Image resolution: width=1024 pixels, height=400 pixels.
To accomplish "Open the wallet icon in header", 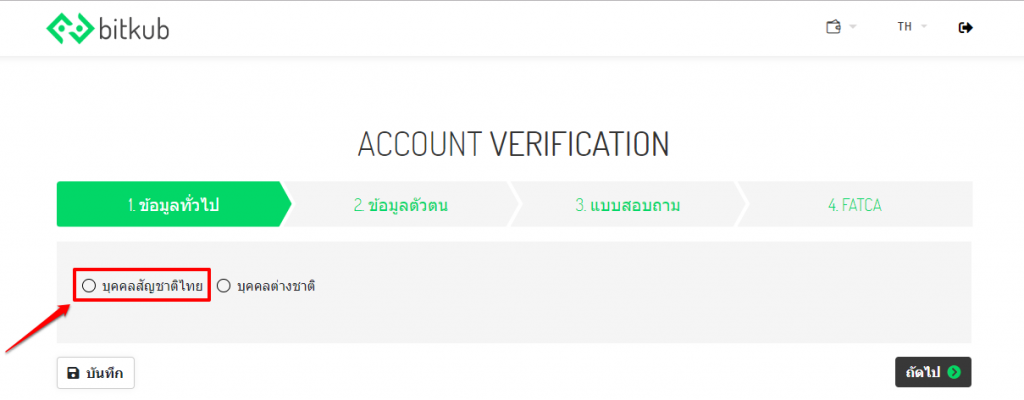I will click(x=833, y=27).
